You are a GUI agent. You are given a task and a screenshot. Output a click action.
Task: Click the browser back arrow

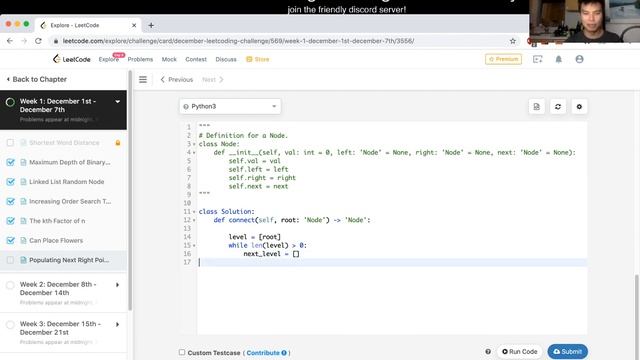tap(10, 41)
